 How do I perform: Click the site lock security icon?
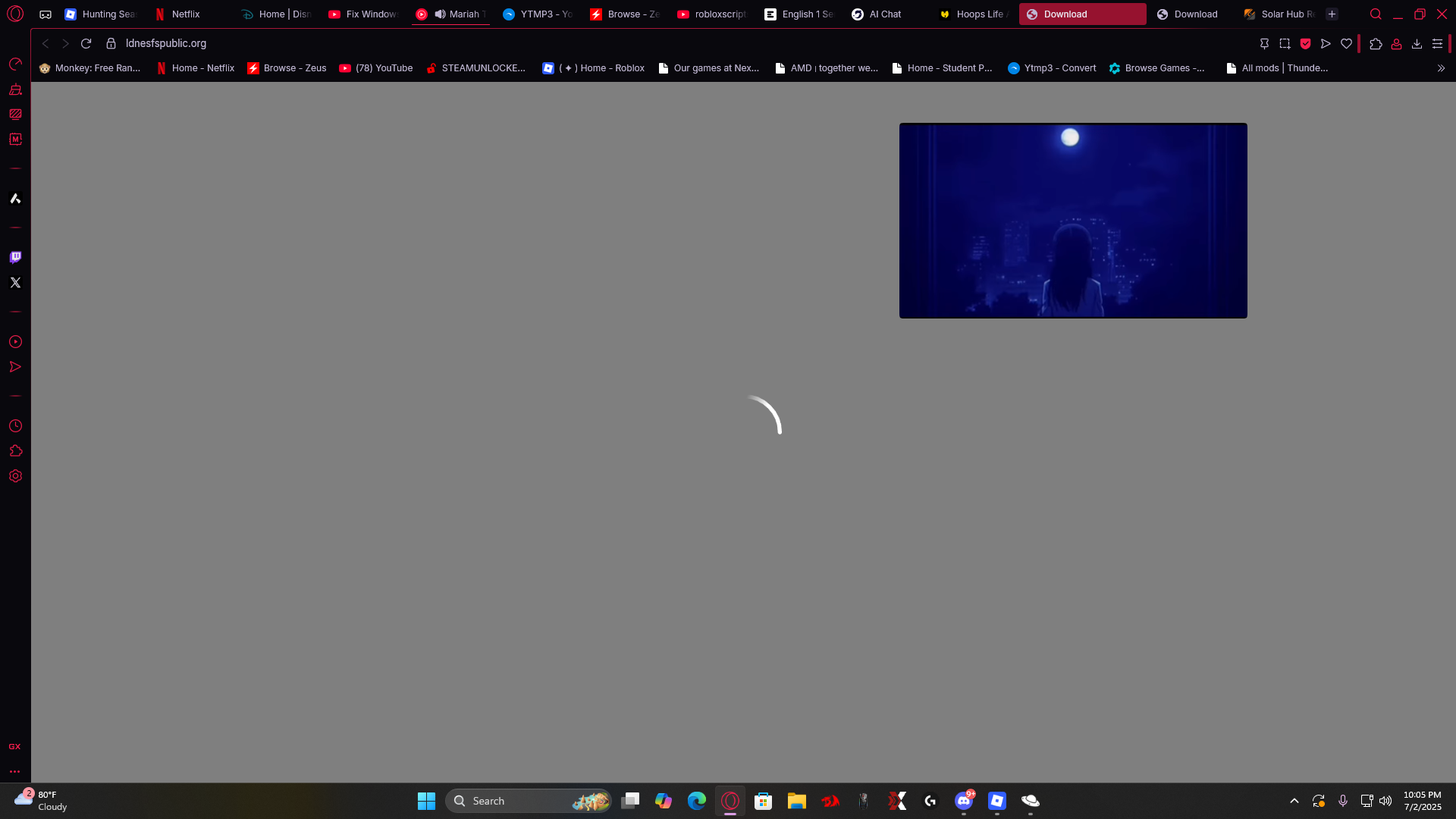click(111, 44)
